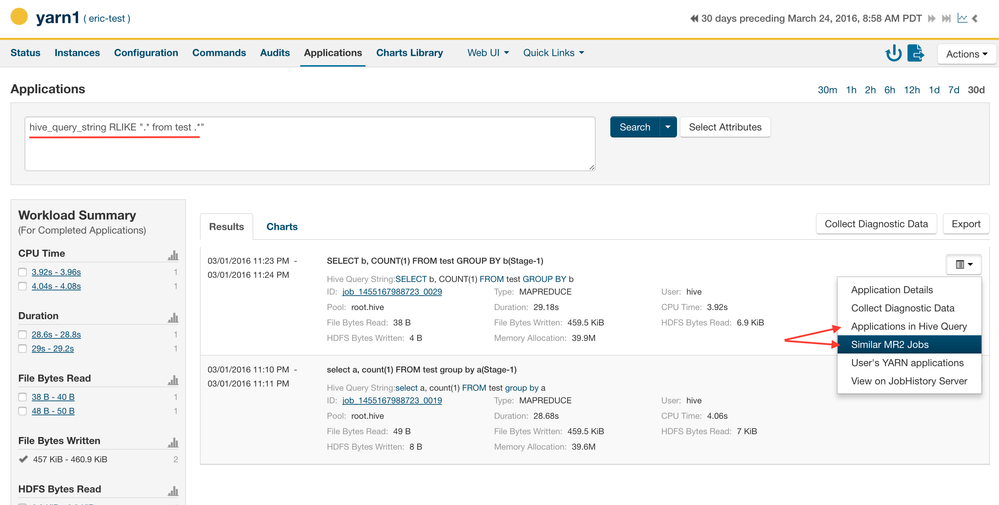Open HDFS Bytes Read histogram chart icon
The width and height of the screenshot is (999, 505).
[x=173, y=490]
